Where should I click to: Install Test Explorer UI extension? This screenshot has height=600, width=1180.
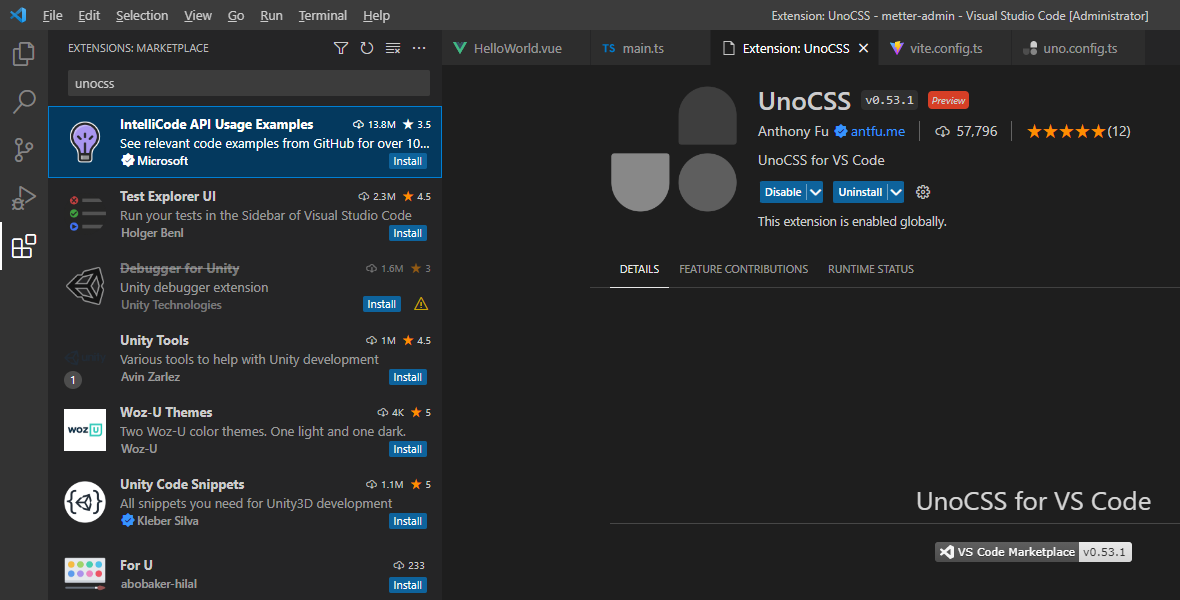pyautogui.click(x=408, y=233)
